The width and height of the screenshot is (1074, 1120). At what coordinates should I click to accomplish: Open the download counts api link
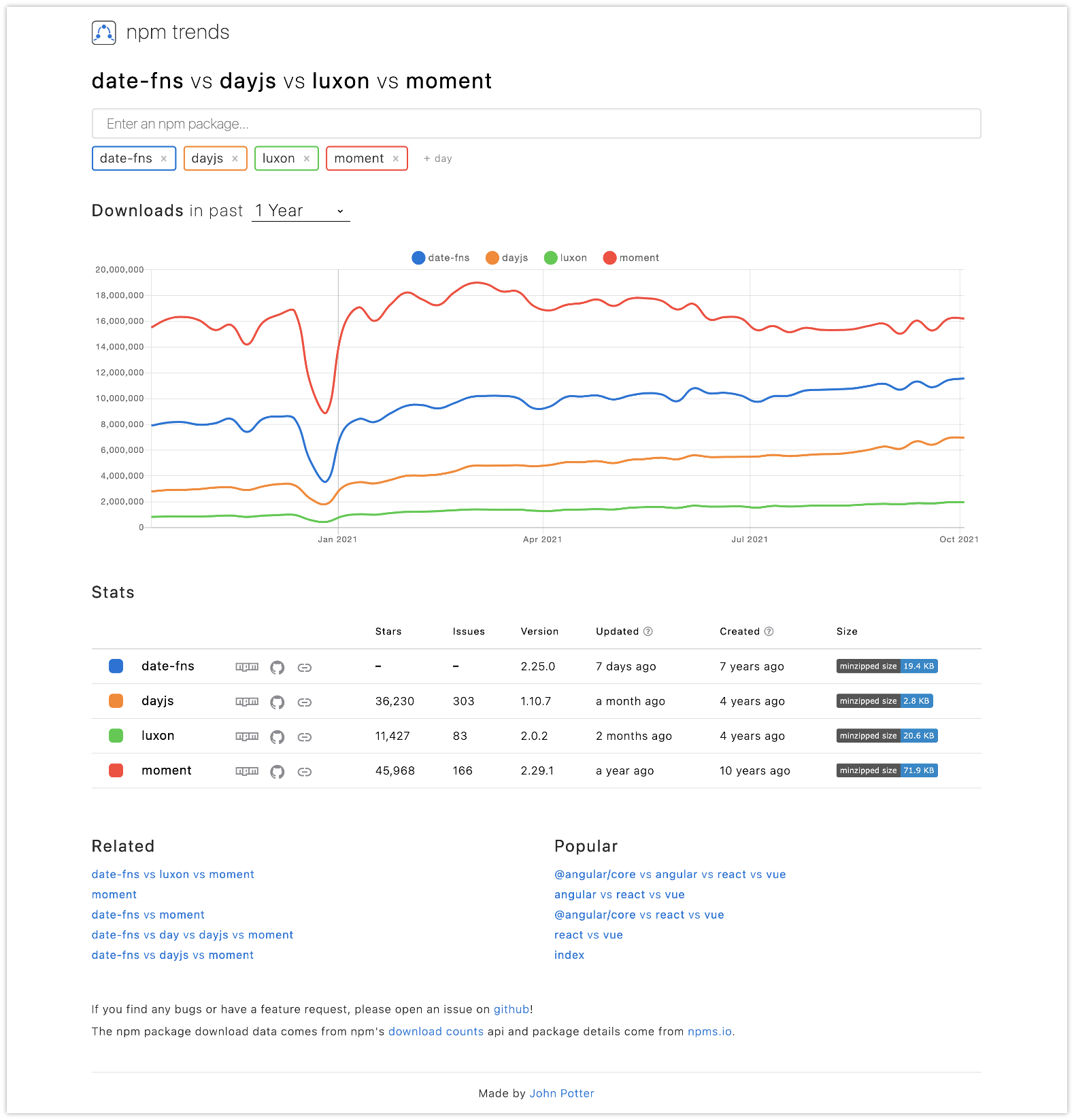coord(436,1032)
